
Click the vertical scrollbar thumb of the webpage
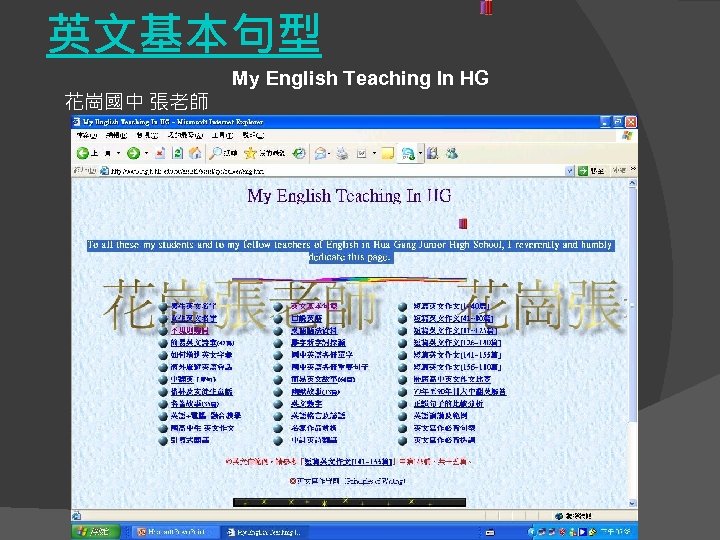tap(632, 305)
